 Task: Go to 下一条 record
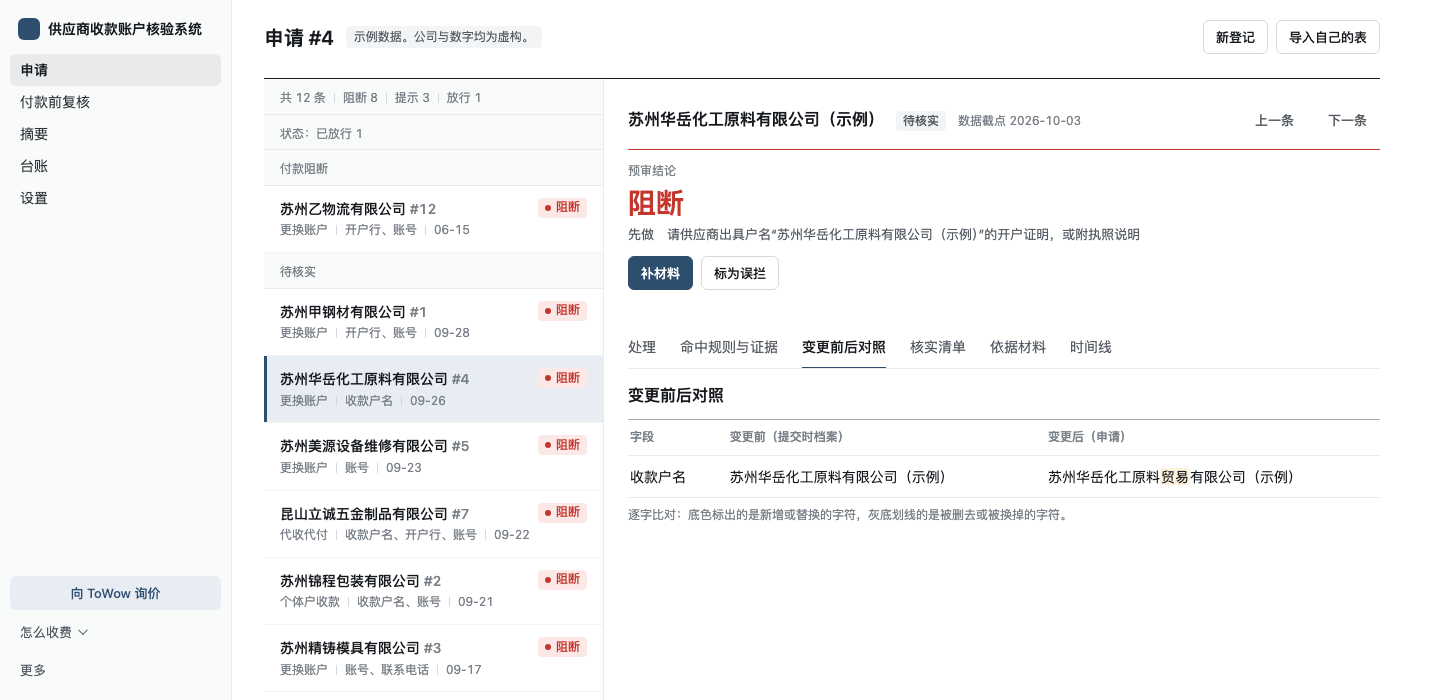(1347, 120)
